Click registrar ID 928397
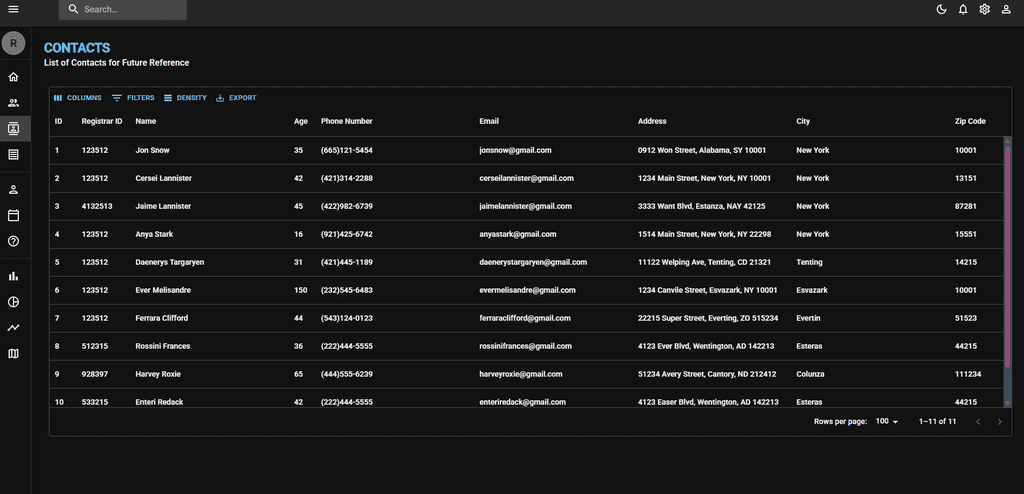 [95, 374]
